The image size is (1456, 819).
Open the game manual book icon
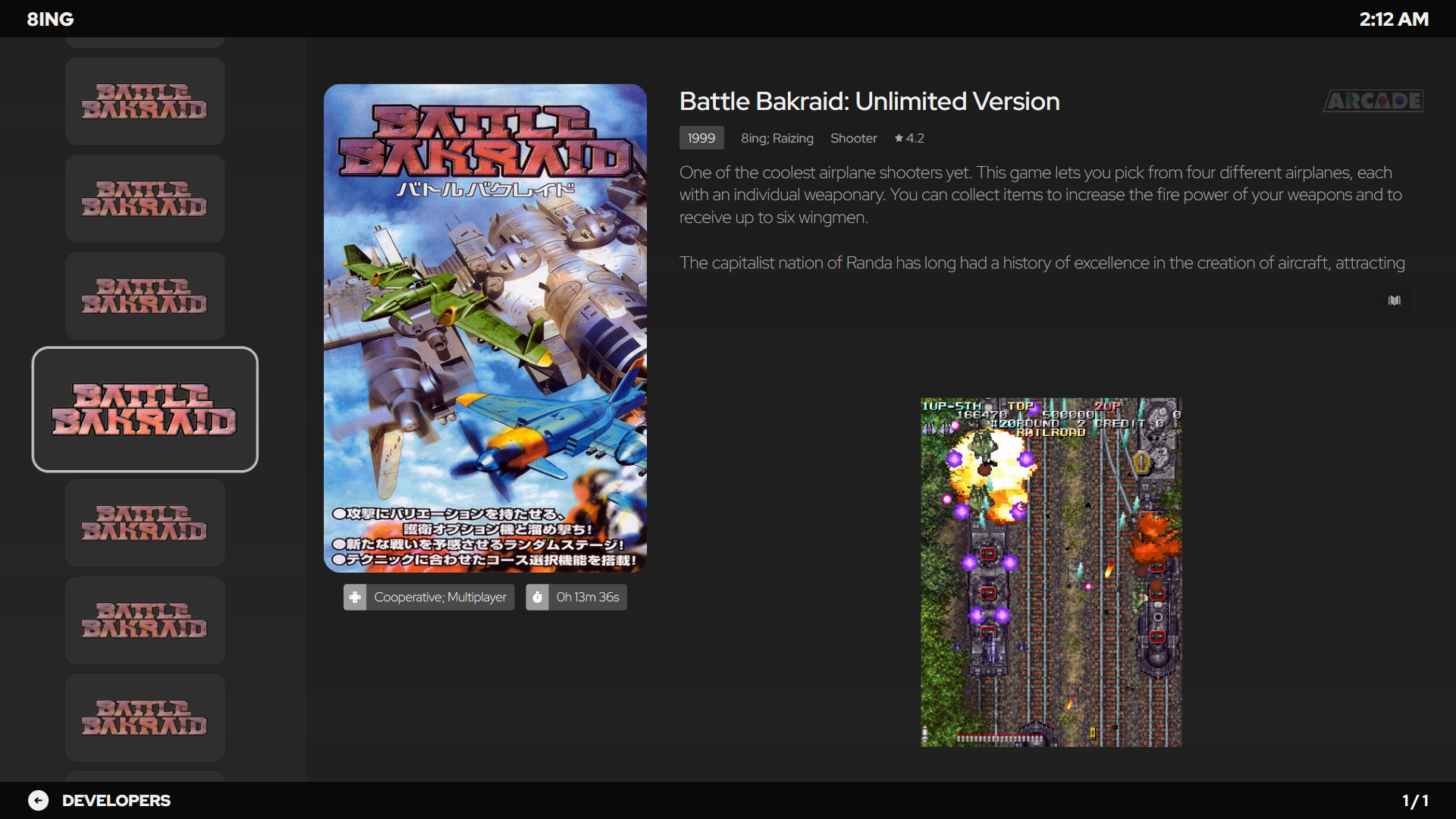pyautogui.click(x=1394, y=300)
